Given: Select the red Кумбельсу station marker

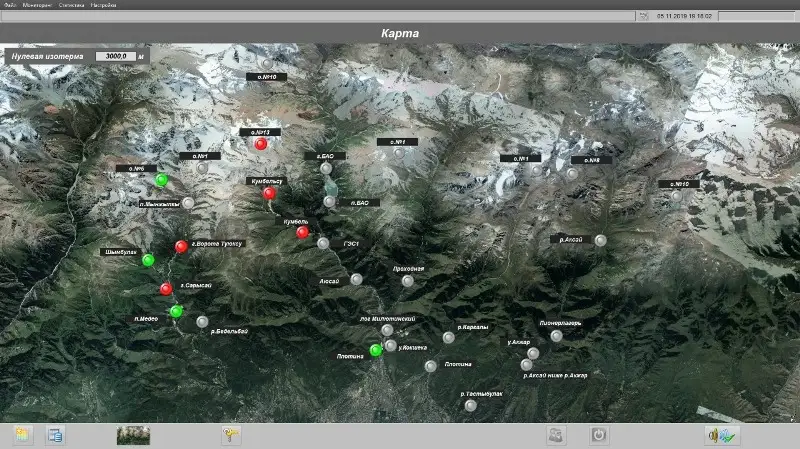Looking at the screenshot, I should [x=269, y=194].
